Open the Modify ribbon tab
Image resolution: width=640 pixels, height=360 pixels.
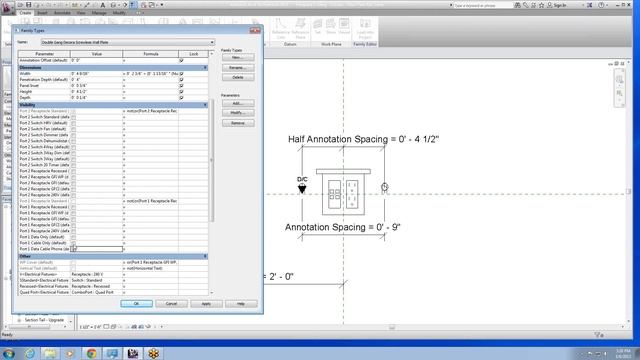pos(119,13)
